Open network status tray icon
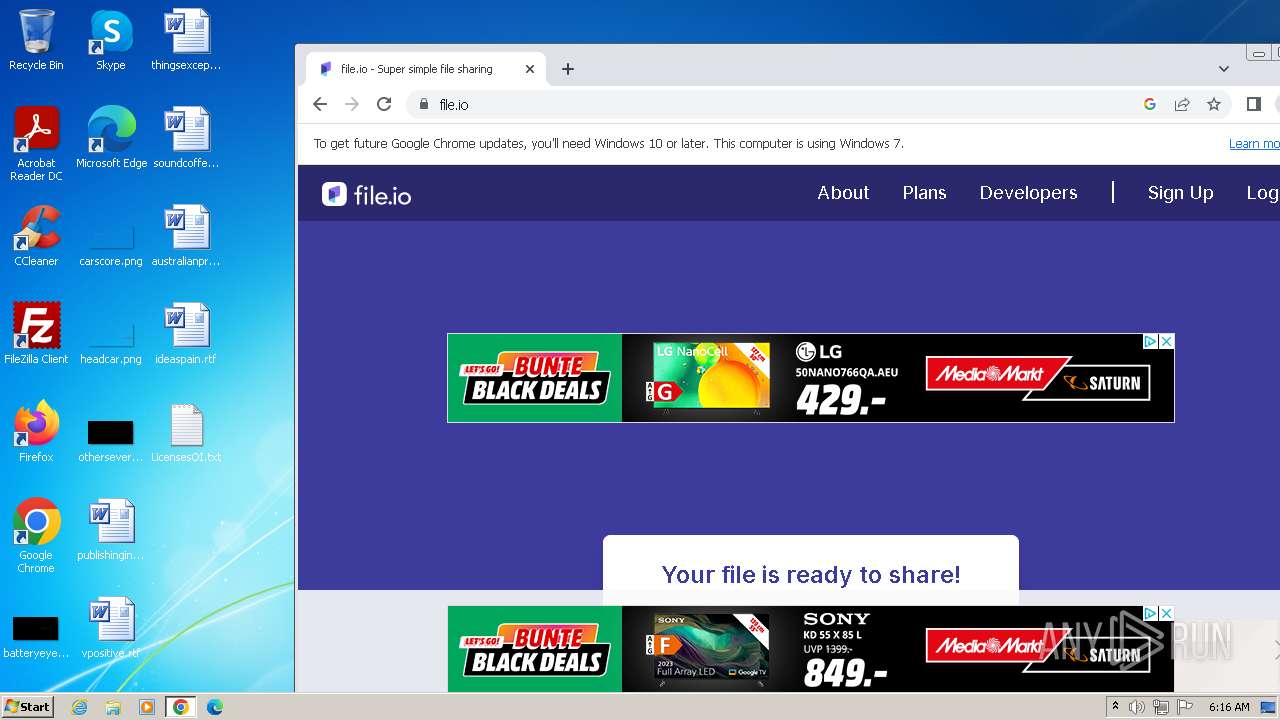1280x720 pixels. [1160, 707]
